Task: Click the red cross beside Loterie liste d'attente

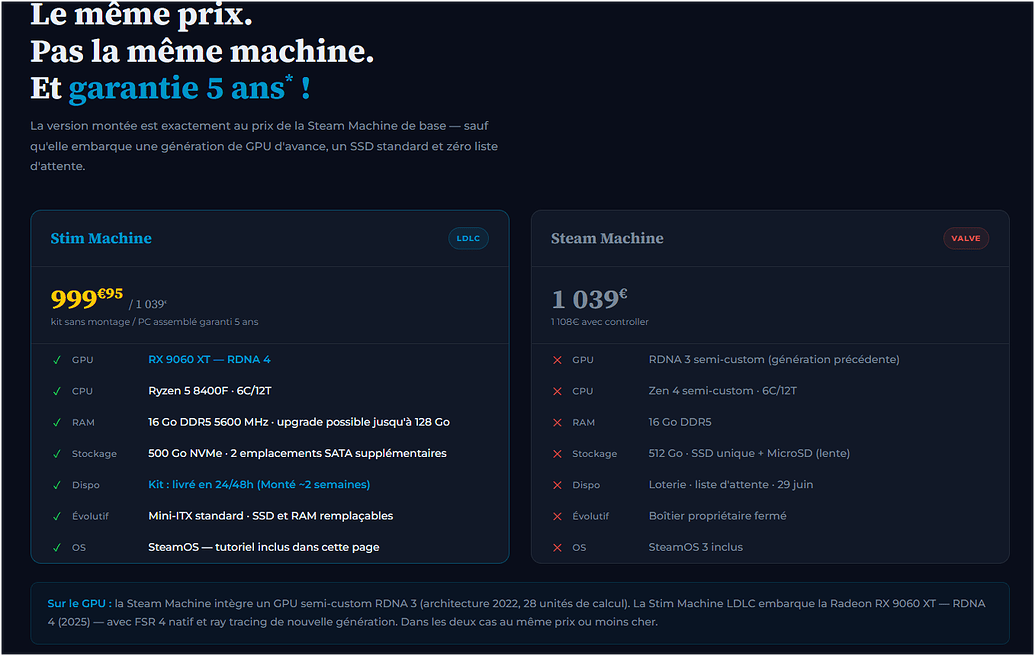Action: [557, 485]
